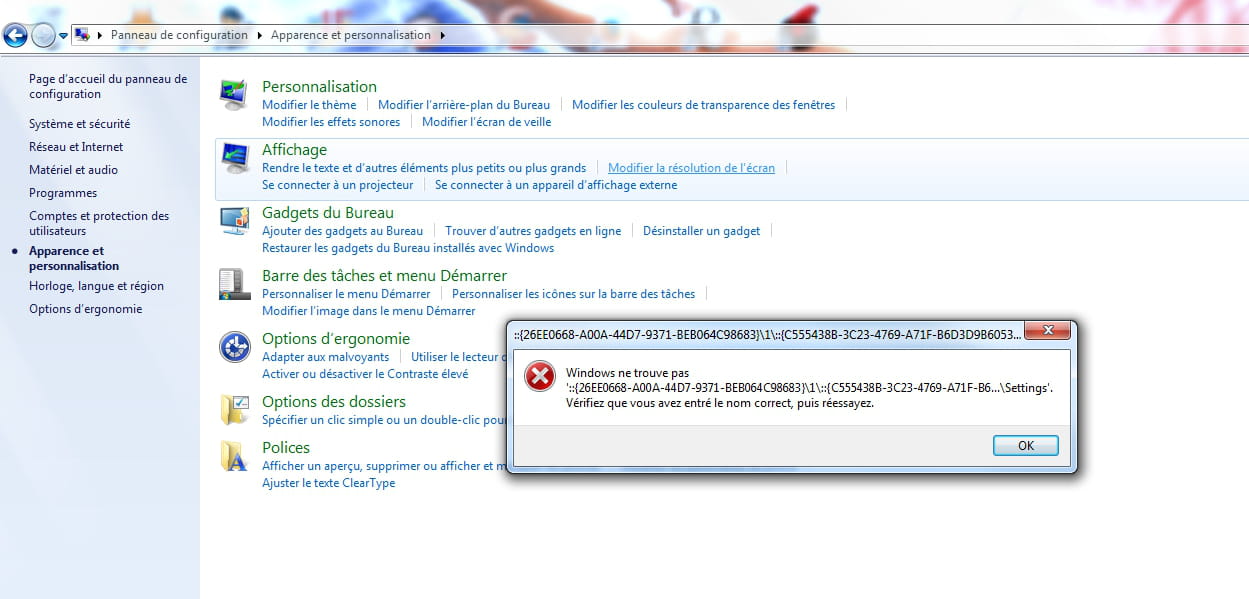The height and width of the screenshot is (599, 1249).
Task: Open the Options des dossiers heading link
Action: coord(334,401)
